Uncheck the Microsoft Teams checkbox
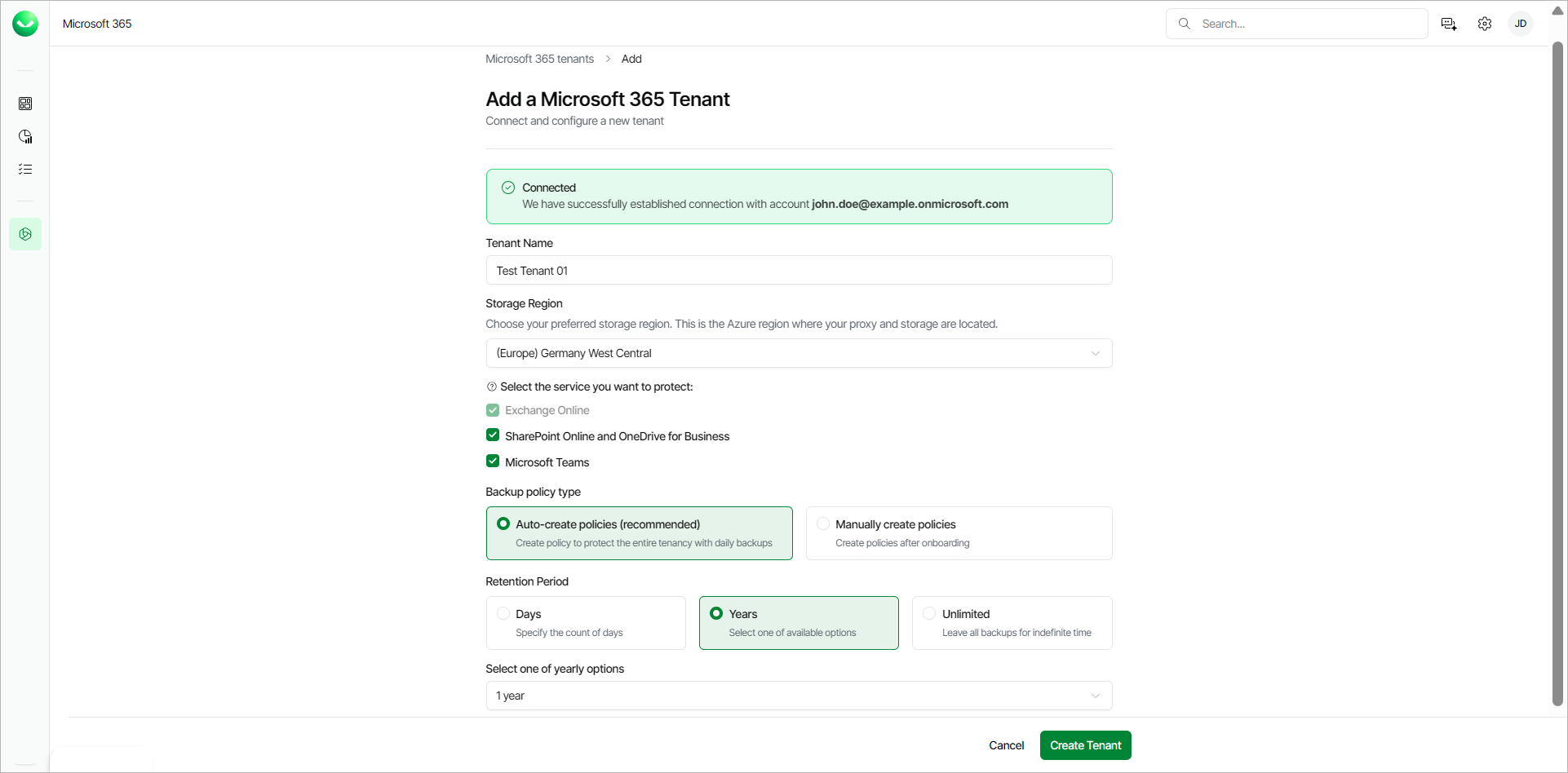Image resolution: width=1568 pixels, height=773 pixels. (x=493, y=462)
